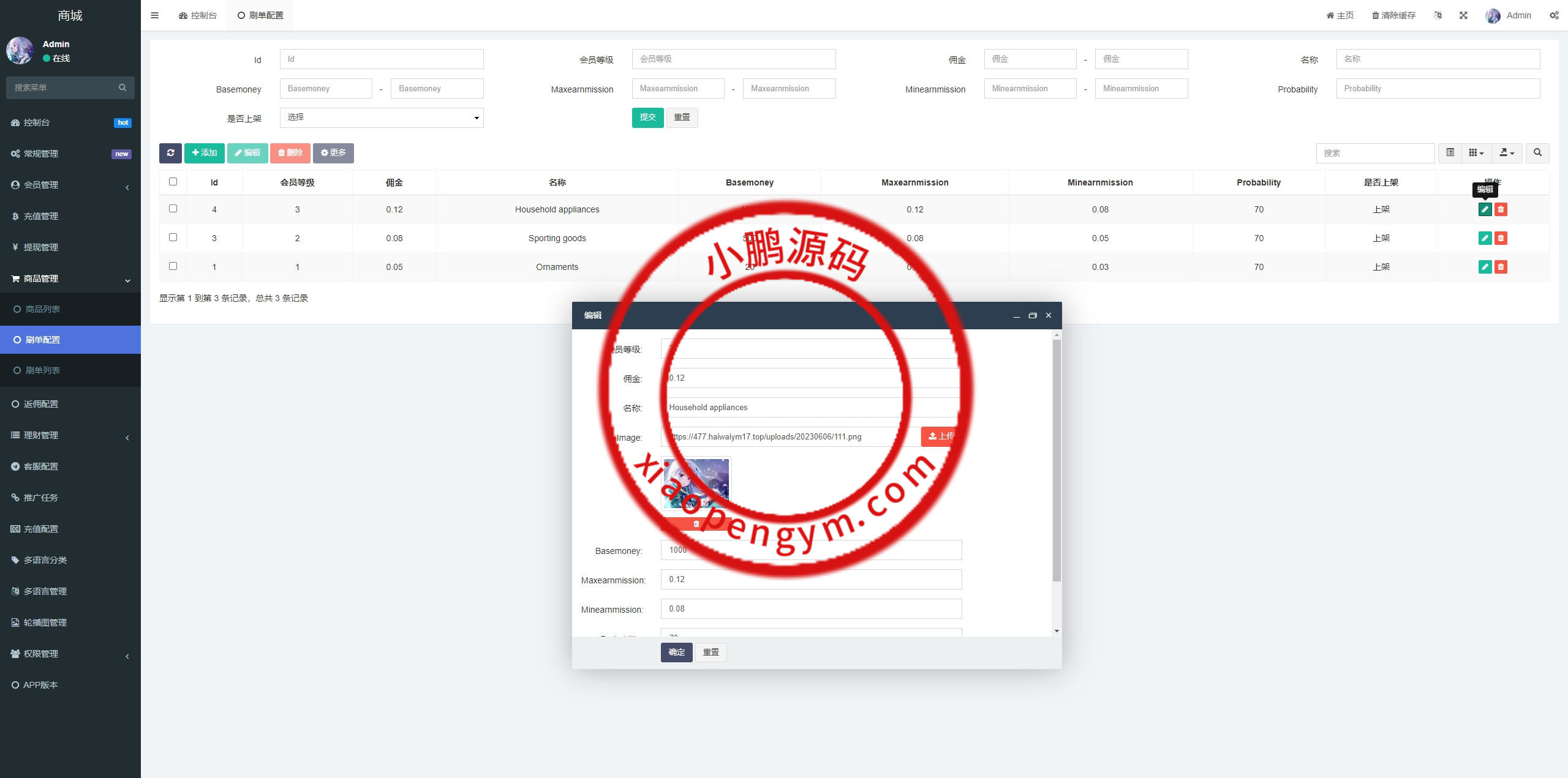1568x778 pixels.
Task: Delete the Sporting goods row with trash icon
Action: pos(1501,238)
